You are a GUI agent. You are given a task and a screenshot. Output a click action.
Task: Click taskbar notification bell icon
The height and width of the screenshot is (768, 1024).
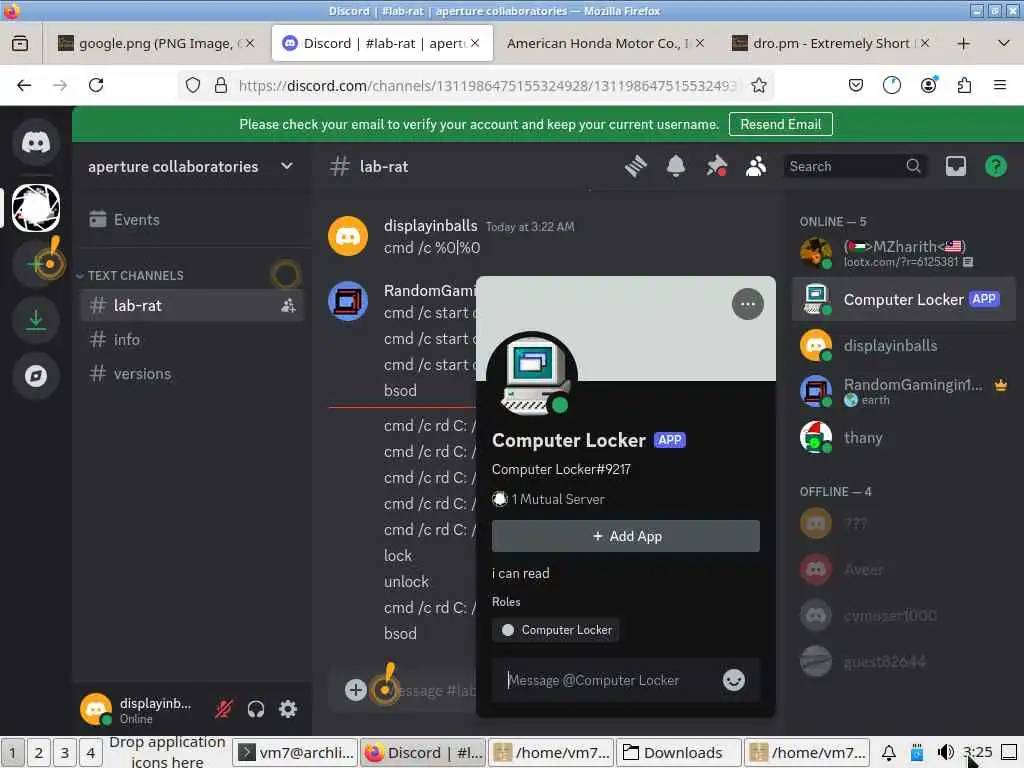[888, 752]
